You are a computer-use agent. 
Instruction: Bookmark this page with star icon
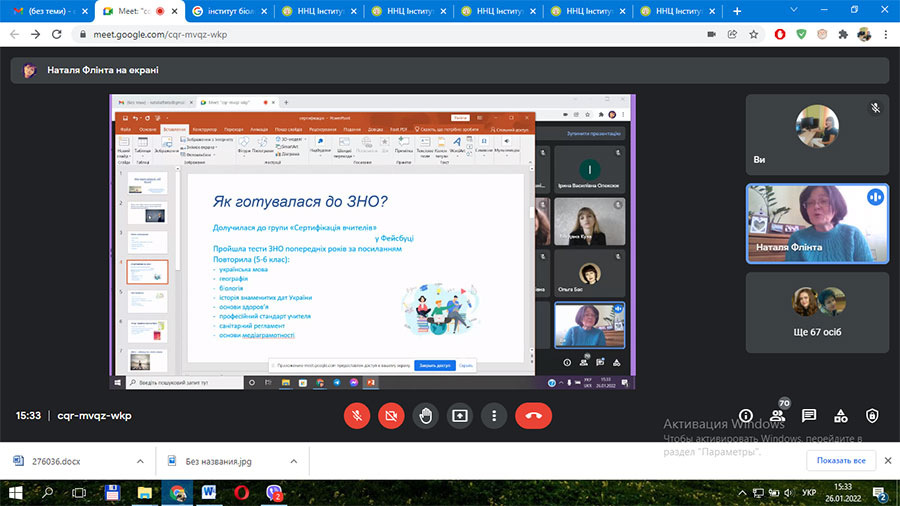pyautogui.click(x=754, y=34)
